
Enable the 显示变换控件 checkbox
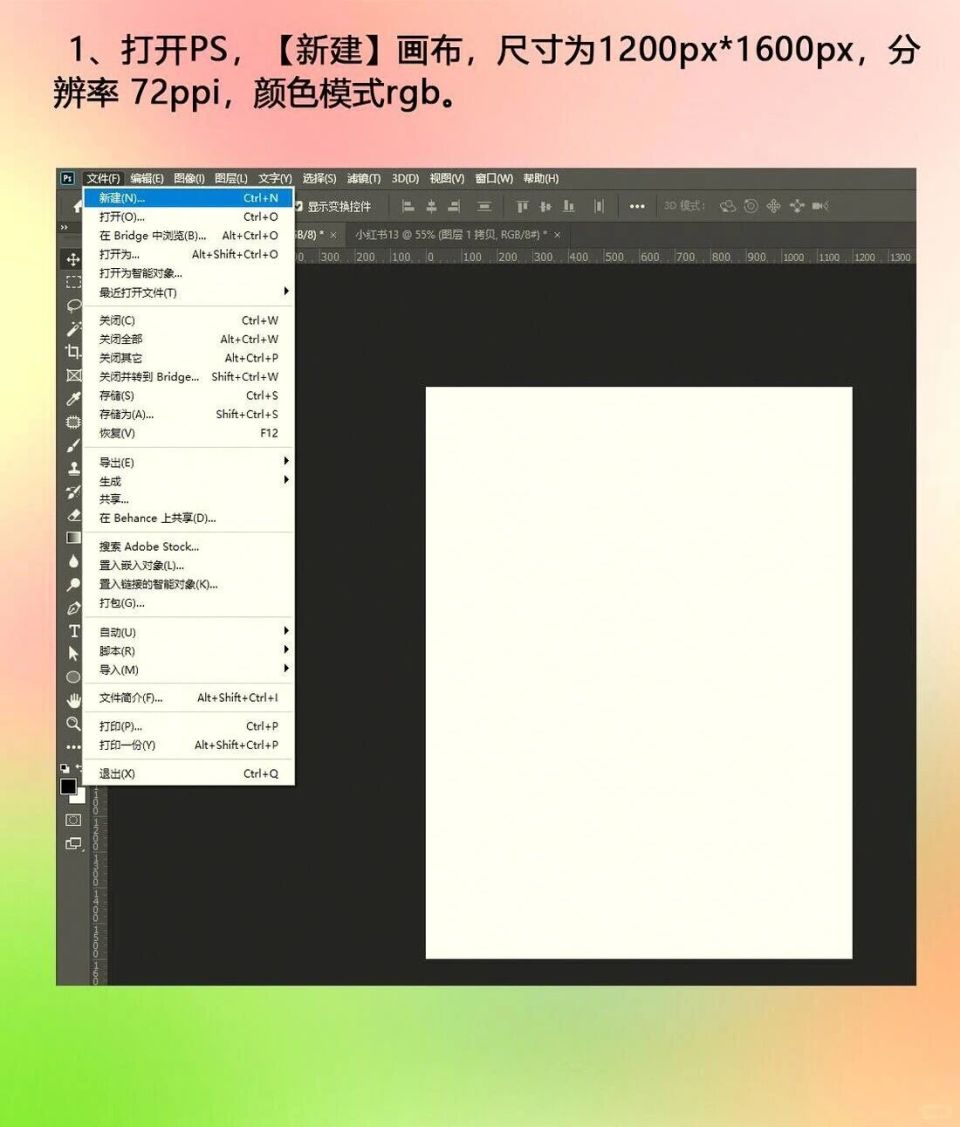[299, 206]
